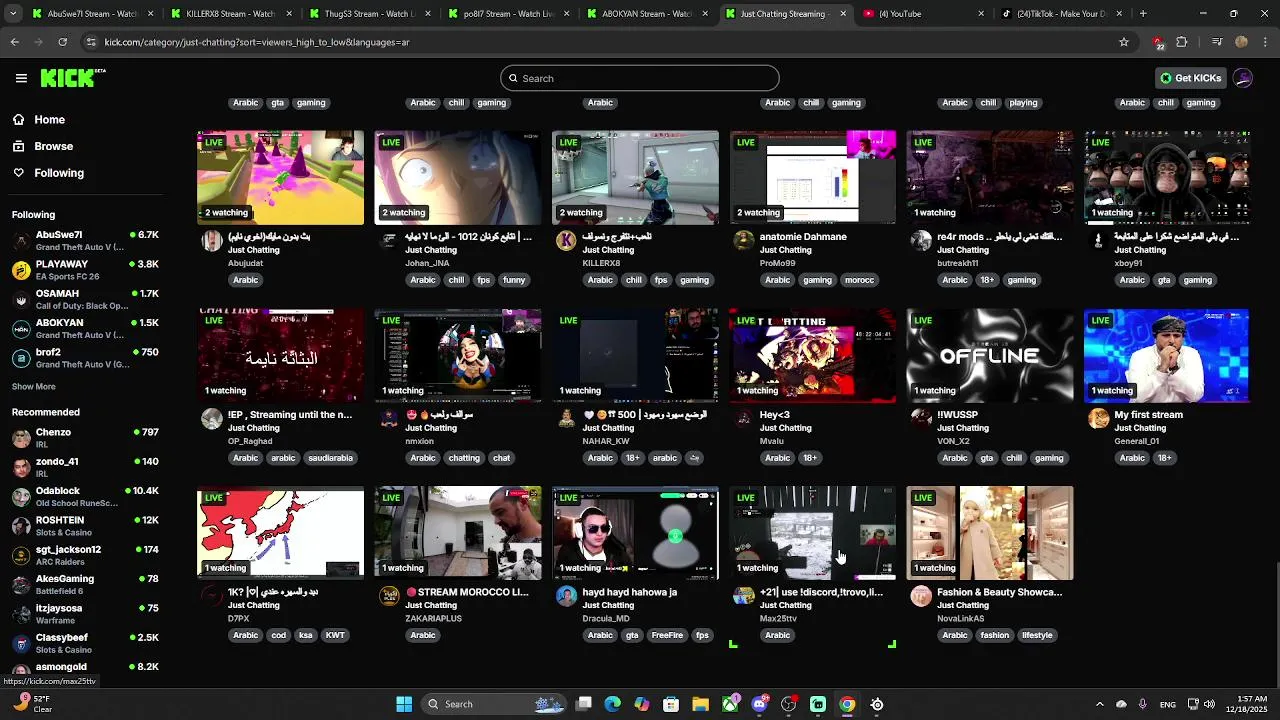Click ProMo99 streamer avatar
The image size is (1280, 720).
(x=743, y=241)
